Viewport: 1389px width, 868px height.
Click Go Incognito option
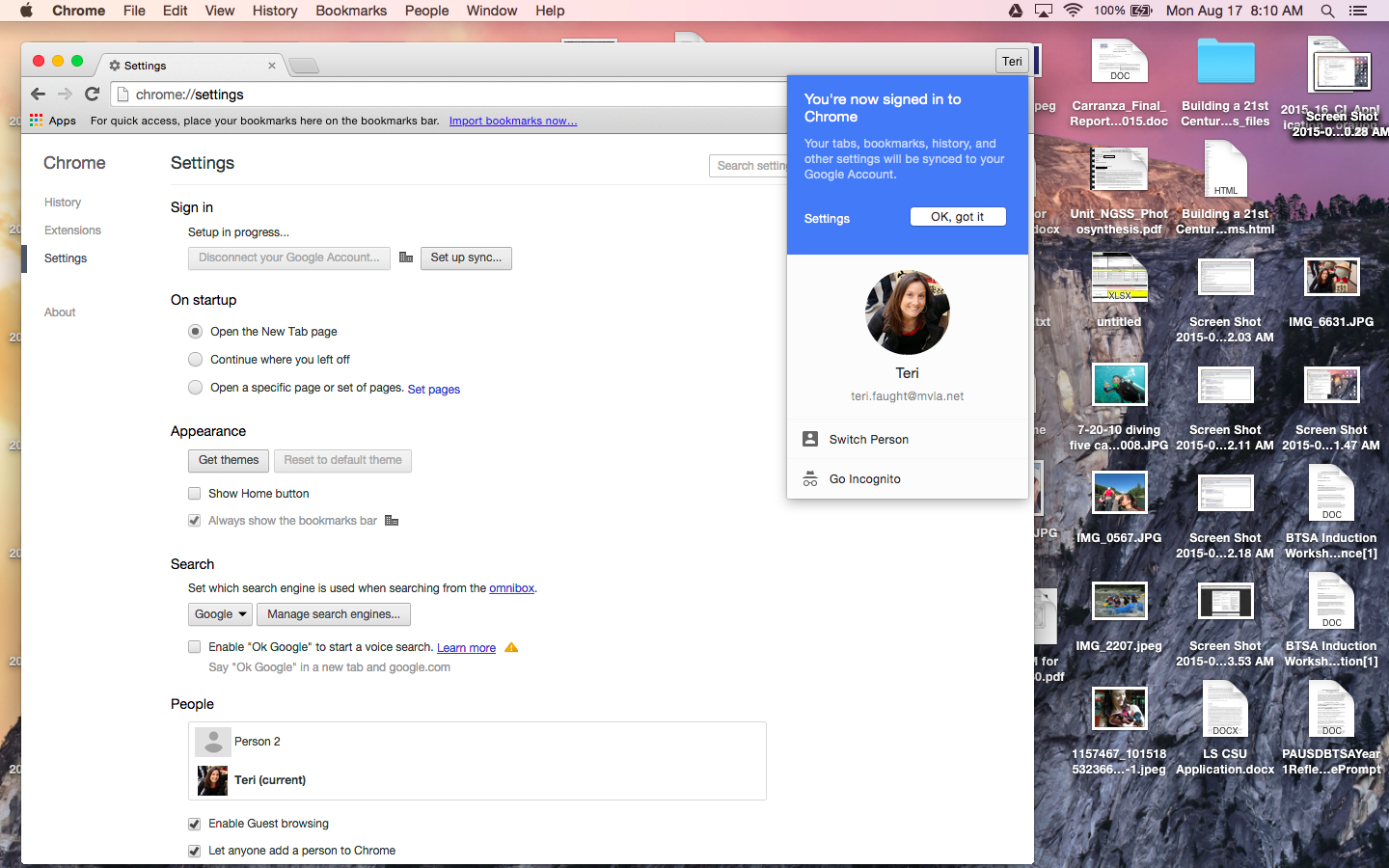[x=908, y=479]
